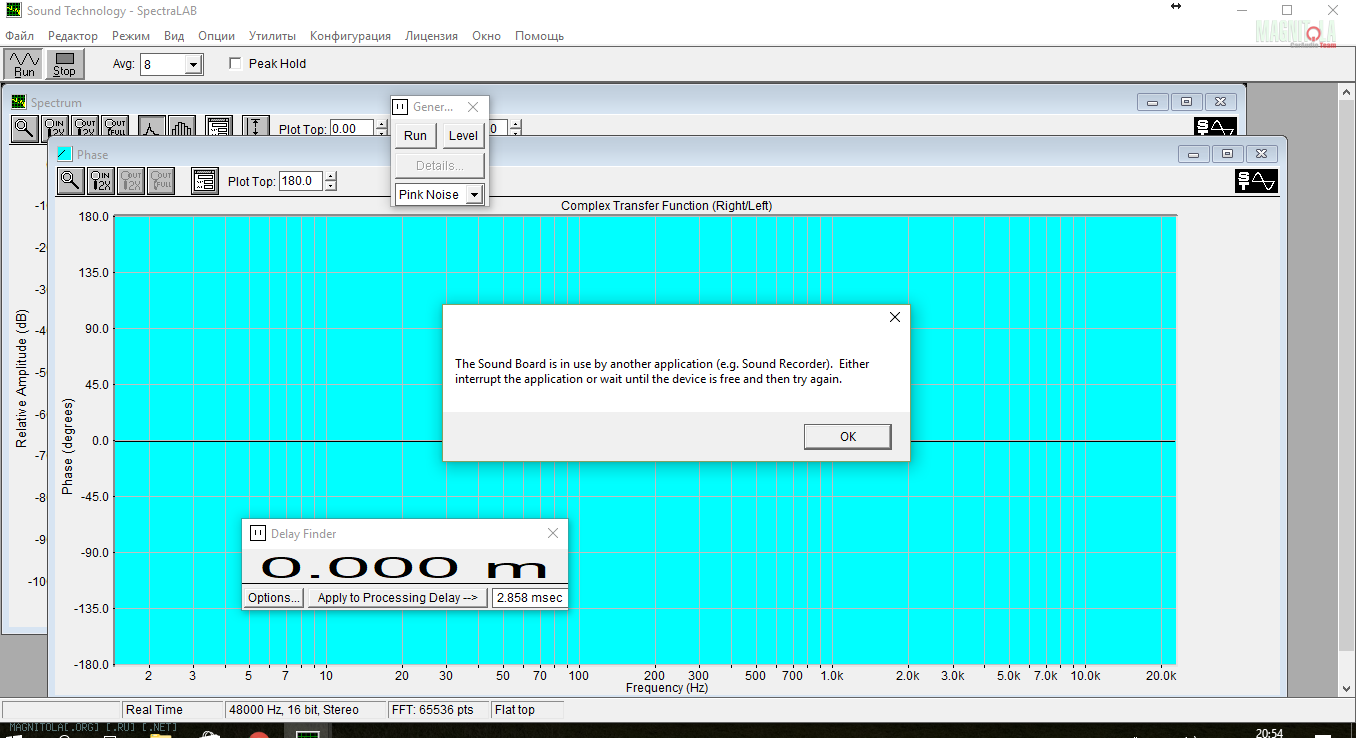The image size is (1356, 738).
Task: Click Apply to Processing Delay button
Action: pos(397,598)
